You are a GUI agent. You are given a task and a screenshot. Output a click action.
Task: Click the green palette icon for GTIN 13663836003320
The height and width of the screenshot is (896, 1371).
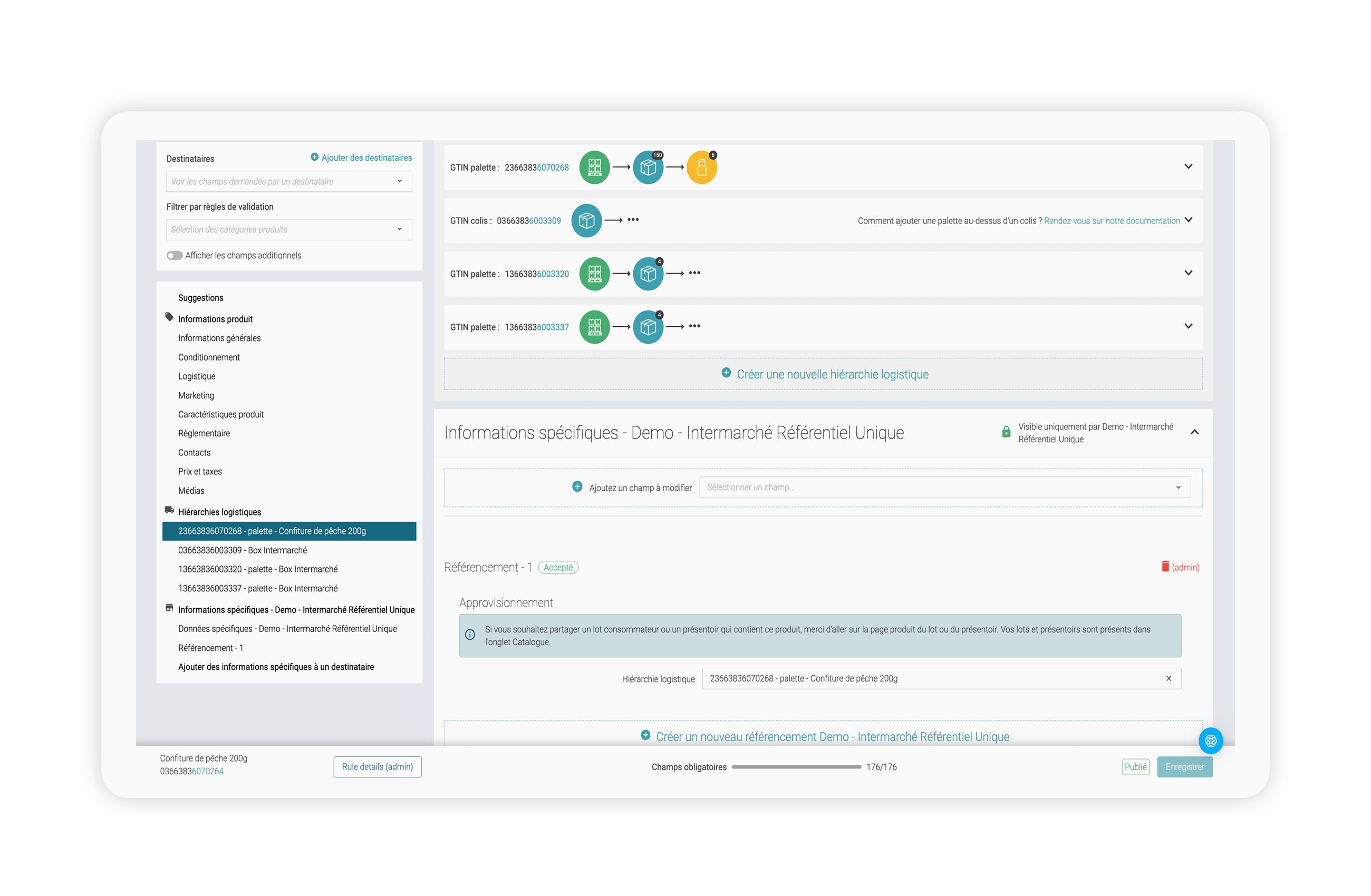(594, 274)
